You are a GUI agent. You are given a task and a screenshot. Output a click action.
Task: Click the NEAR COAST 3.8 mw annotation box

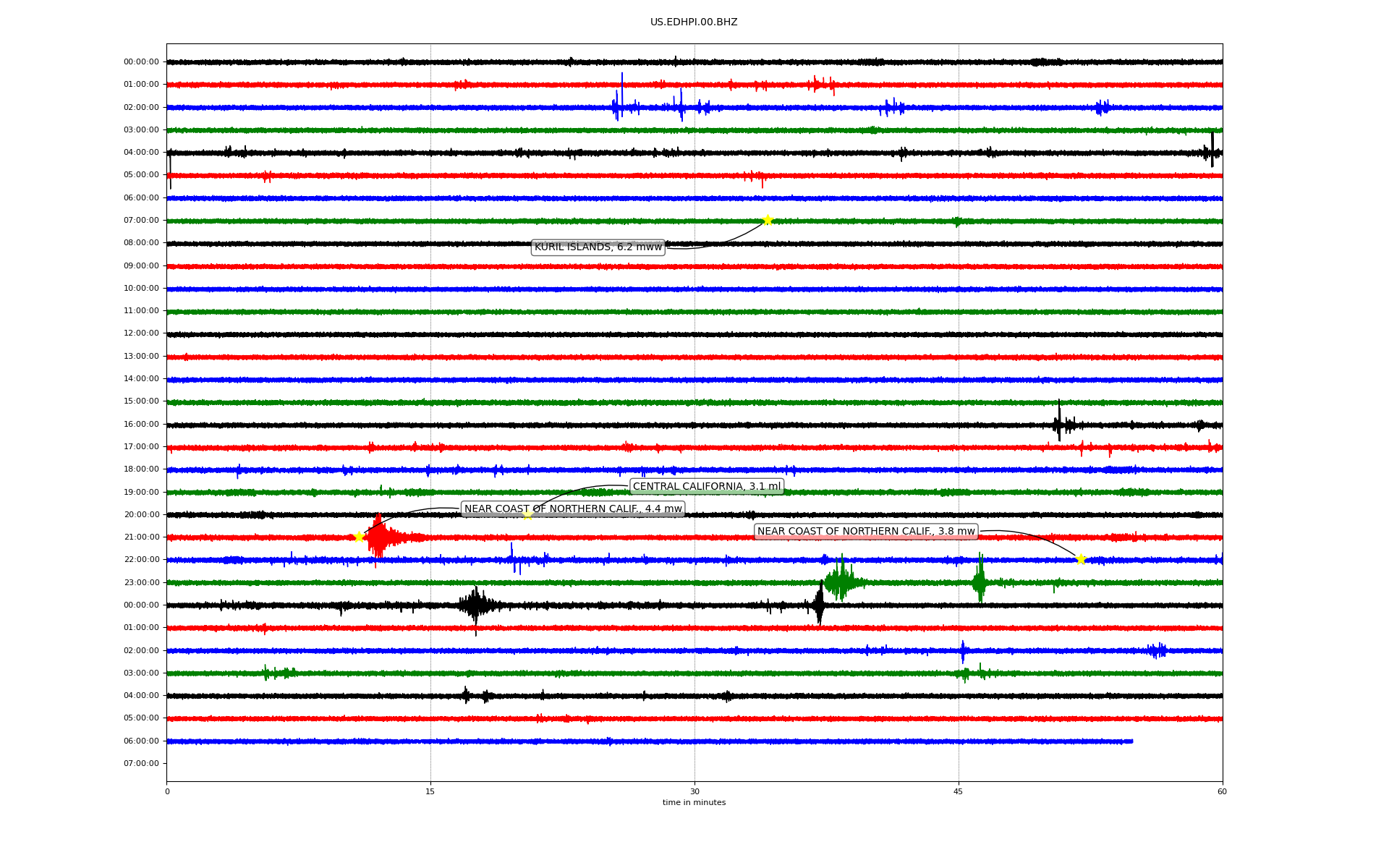click(x=865, y=532)
